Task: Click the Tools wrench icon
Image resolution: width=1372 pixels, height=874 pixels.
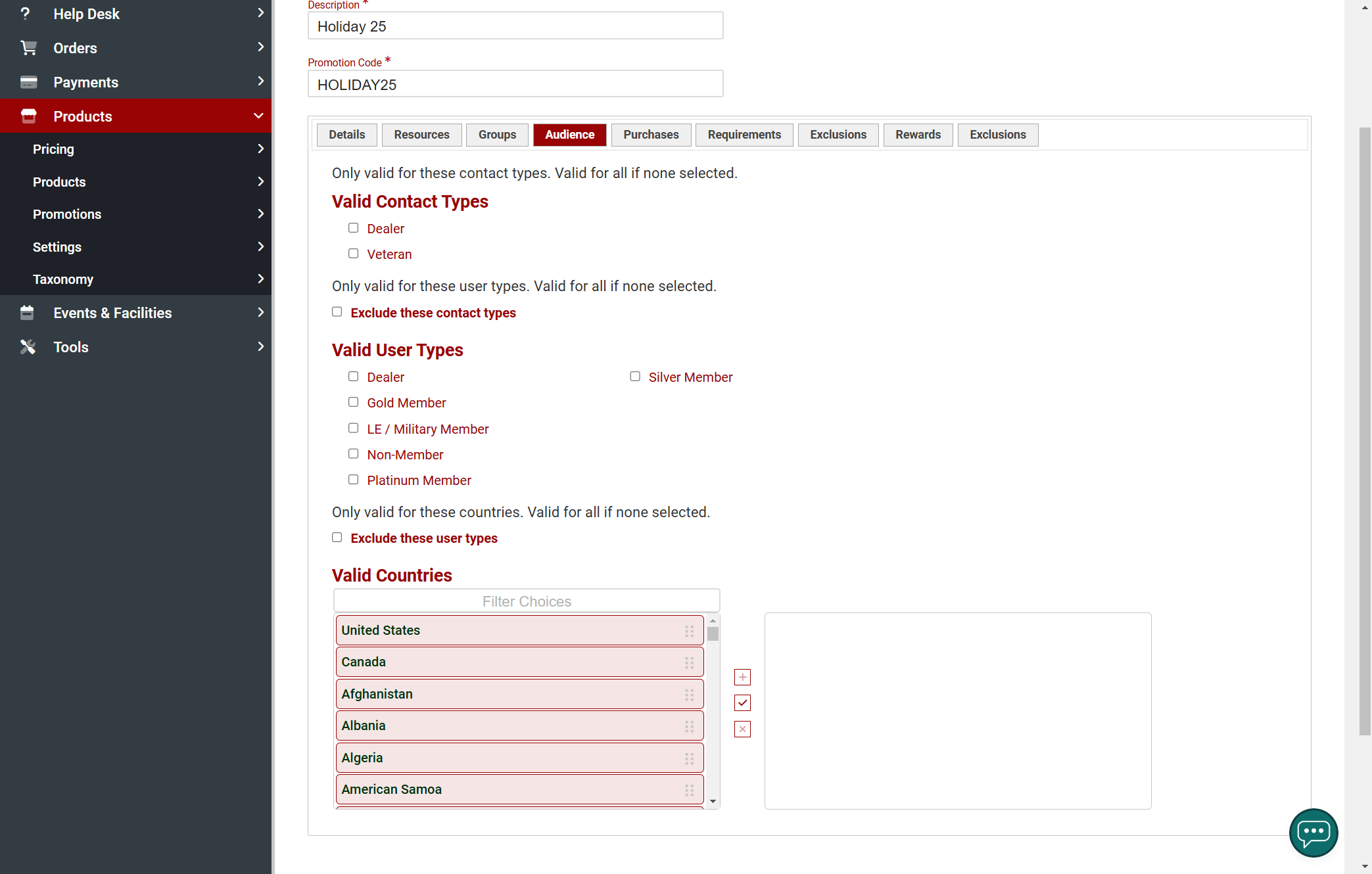Action: tap(28, 347)
